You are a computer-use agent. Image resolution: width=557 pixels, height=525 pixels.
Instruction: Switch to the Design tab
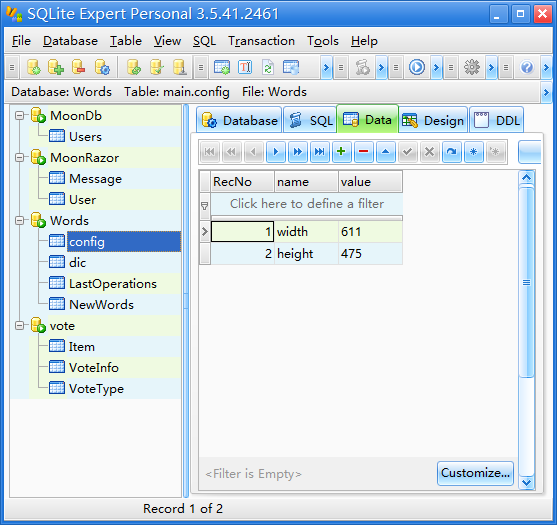point(433,120)
